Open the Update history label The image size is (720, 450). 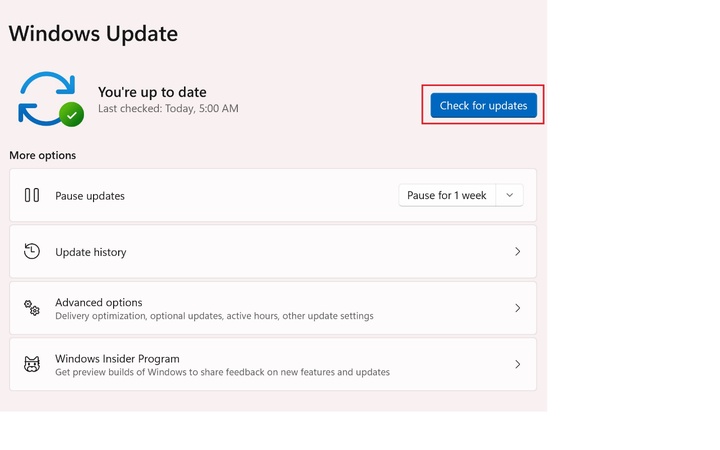[91, 252]
